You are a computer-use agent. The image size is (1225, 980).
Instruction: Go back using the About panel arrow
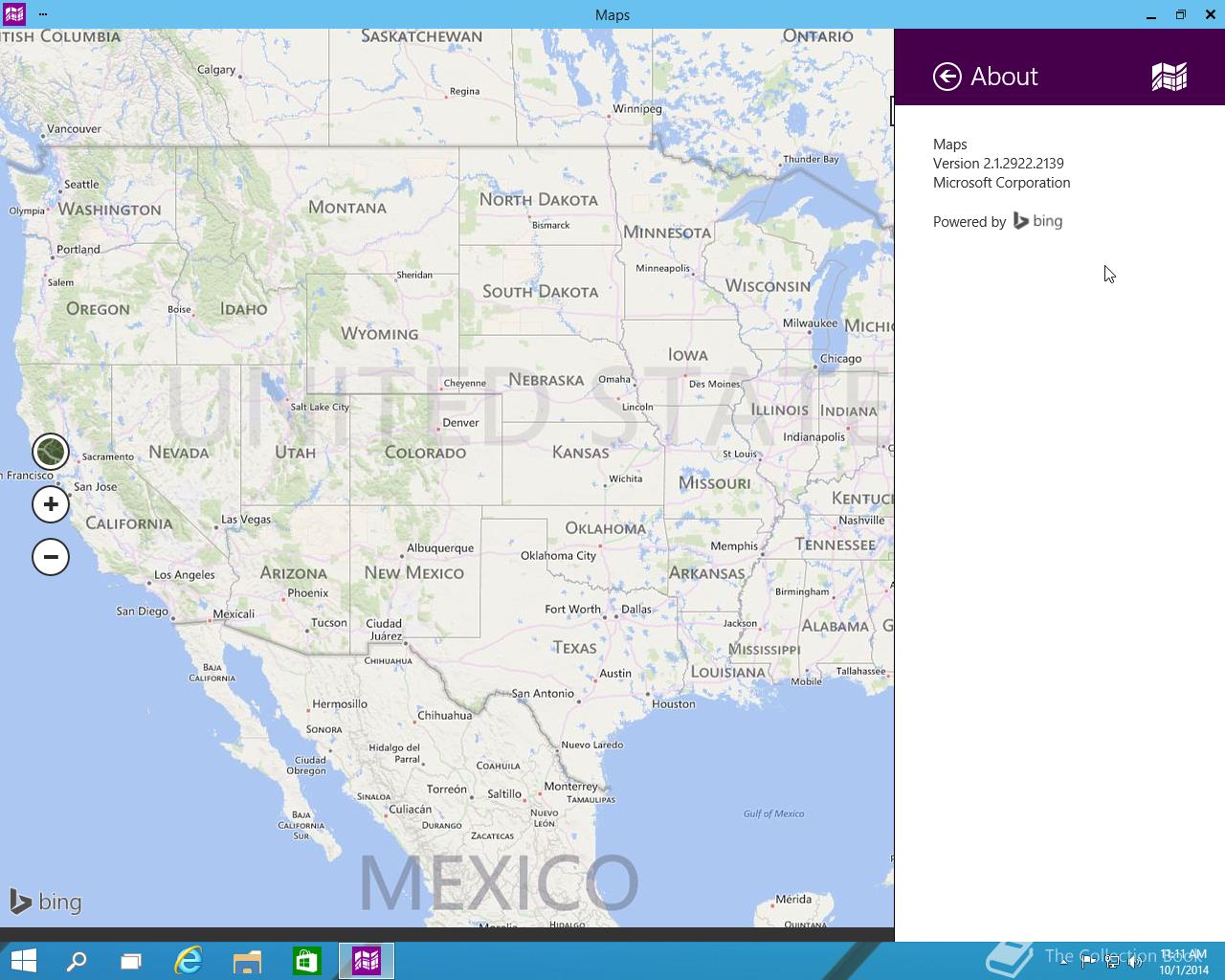coord(947,77)
